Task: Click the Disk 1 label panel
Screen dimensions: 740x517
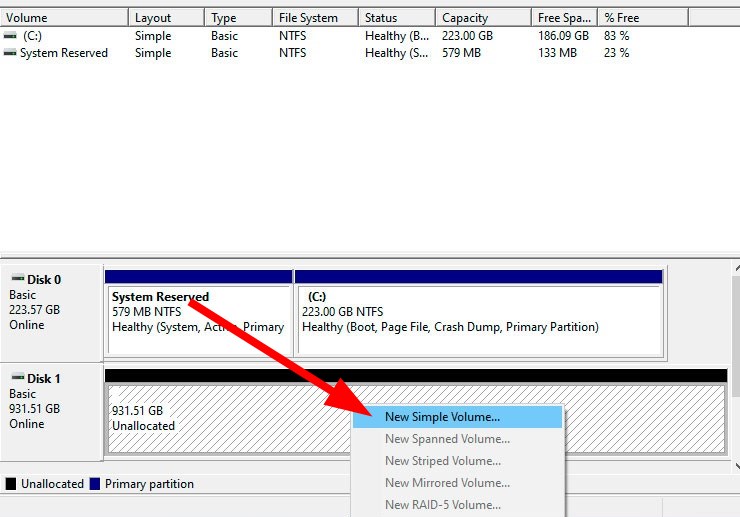Action: pos(51,412)
